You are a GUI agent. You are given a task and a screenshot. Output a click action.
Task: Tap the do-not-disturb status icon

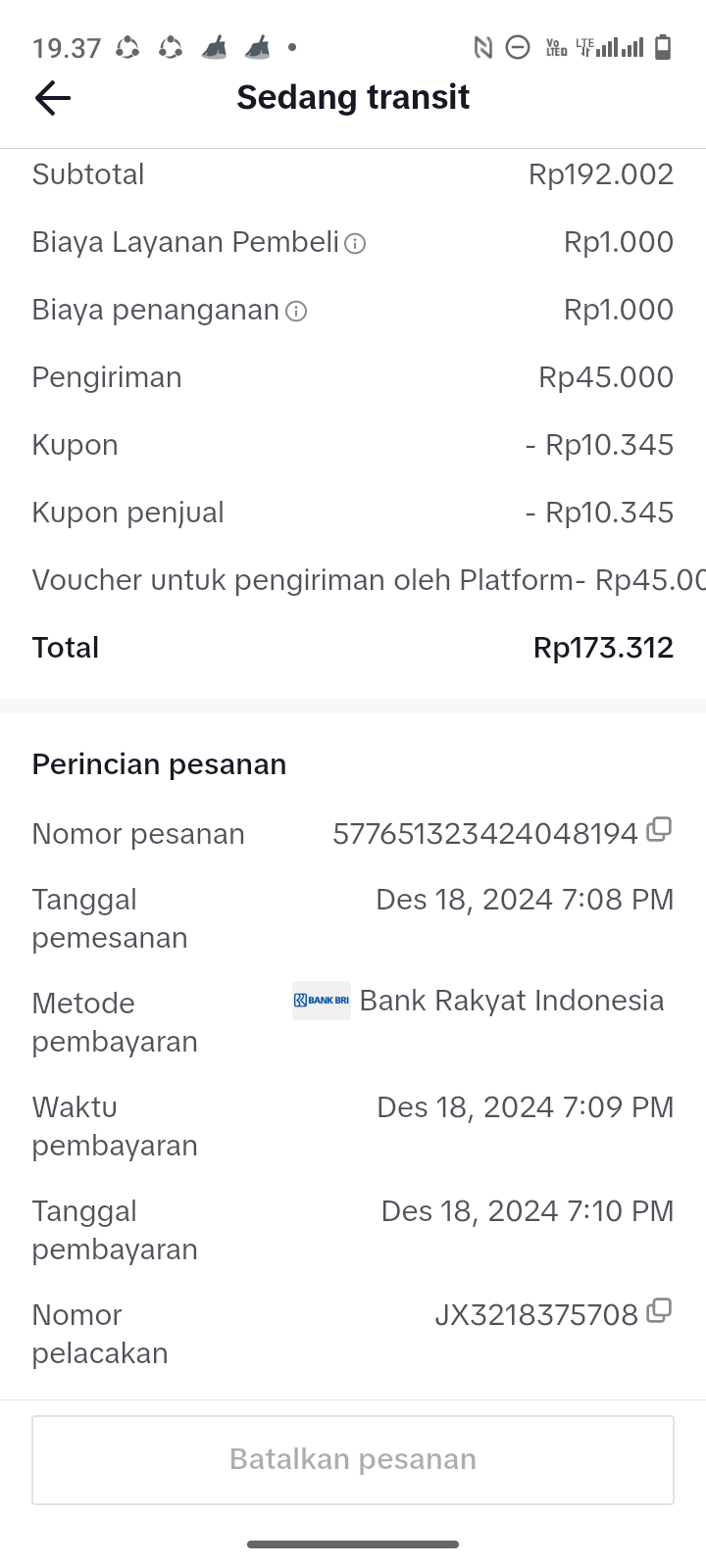pos(518,47)
